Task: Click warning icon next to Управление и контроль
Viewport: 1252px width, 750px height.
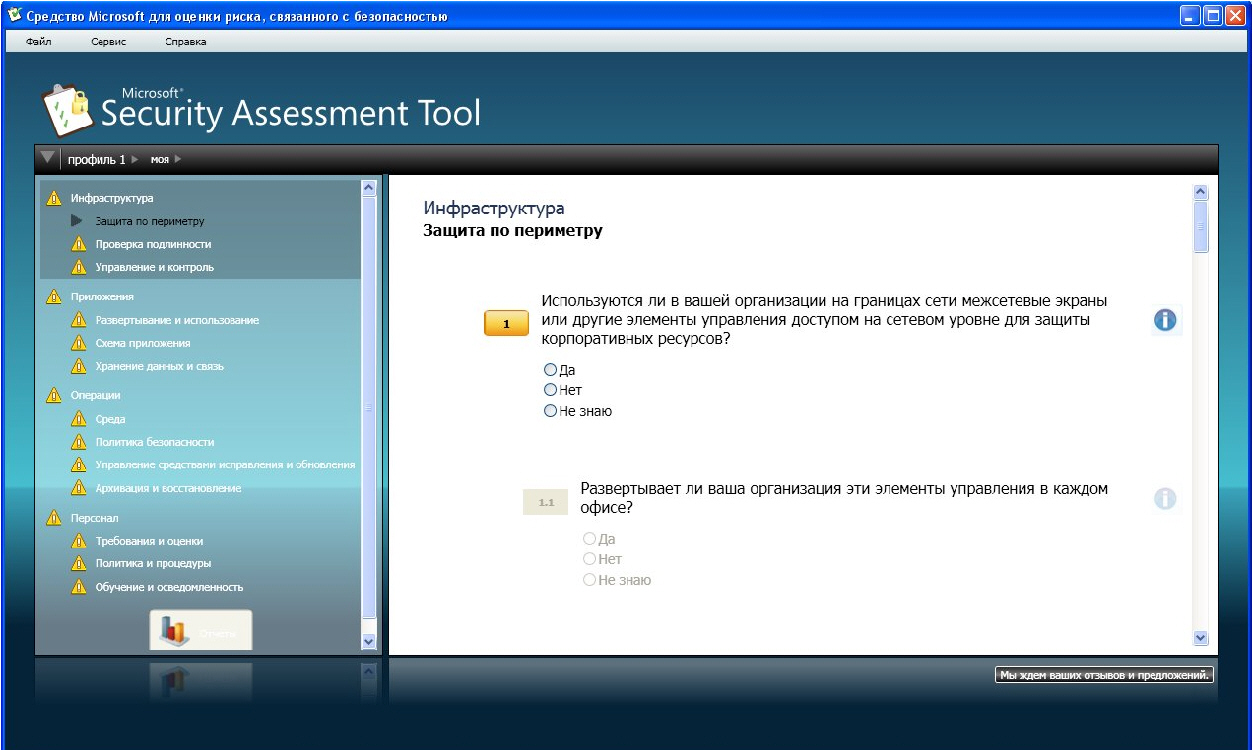Action: coord(79,267)
